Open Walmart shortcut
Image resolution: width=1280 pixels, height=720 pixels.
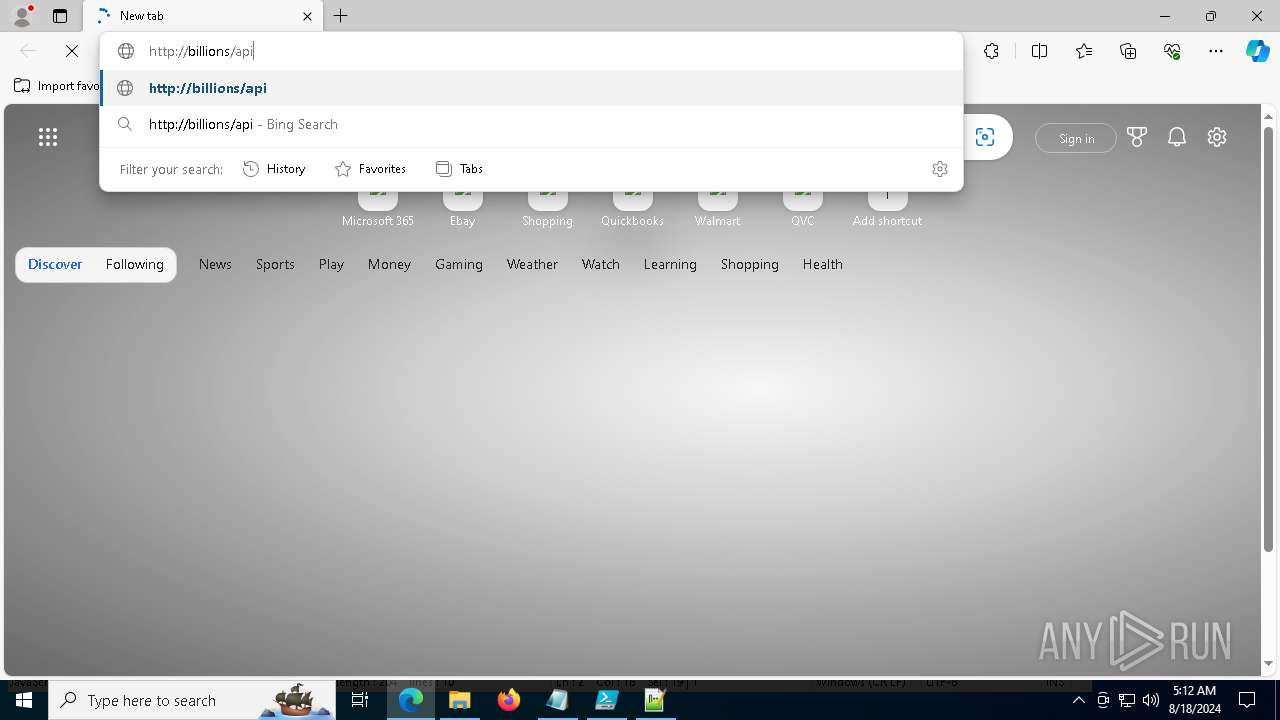coord(717,208)
